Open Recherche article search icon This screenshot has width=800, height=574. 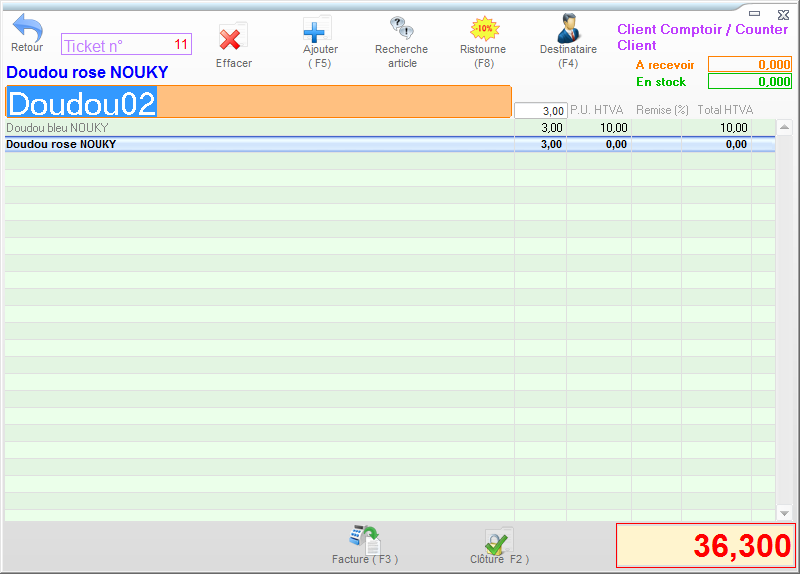click(401, 28)
